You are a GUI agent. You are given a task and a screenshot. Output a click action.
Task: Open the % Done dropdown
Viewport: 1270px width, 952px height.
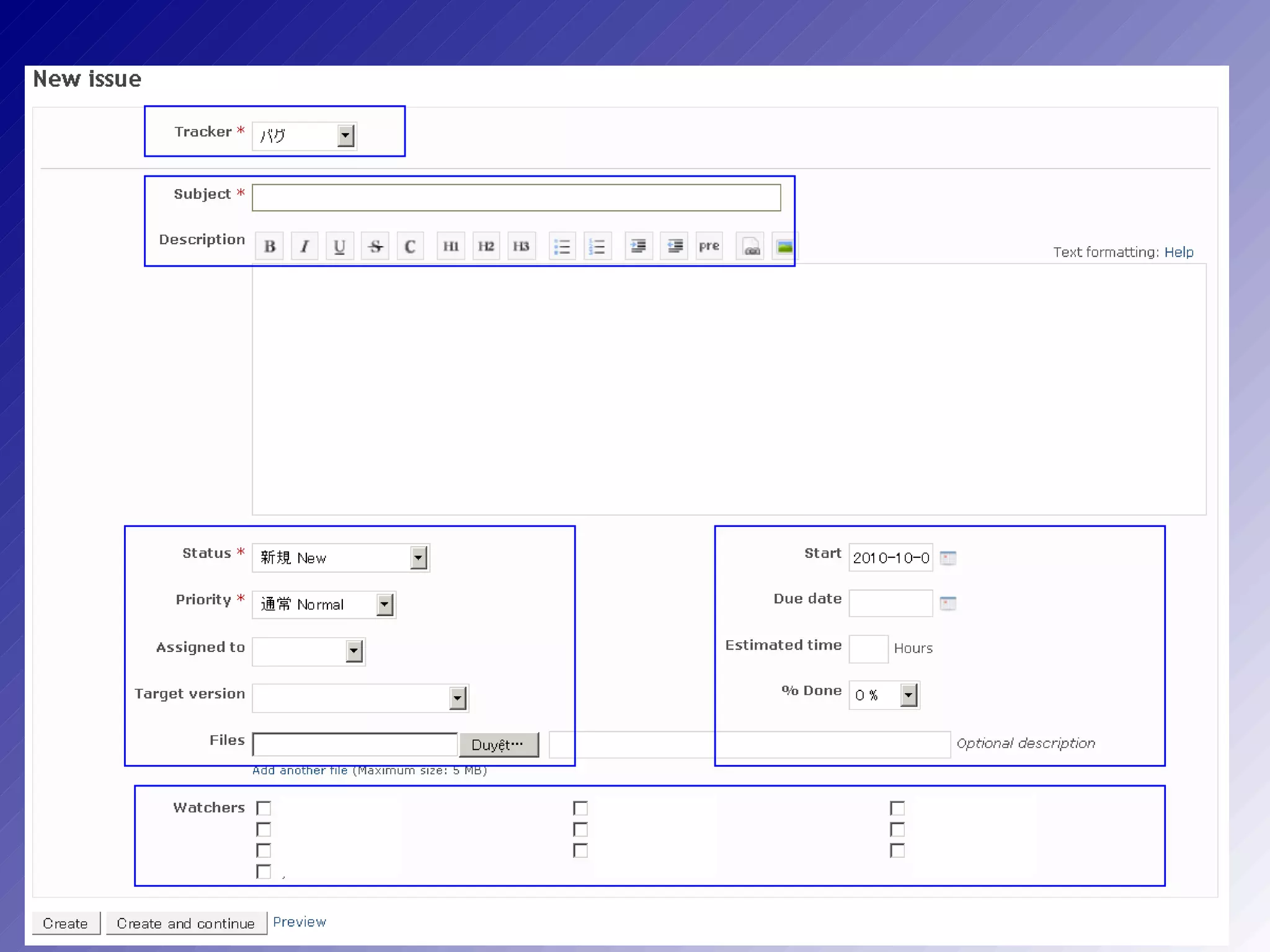908,695
